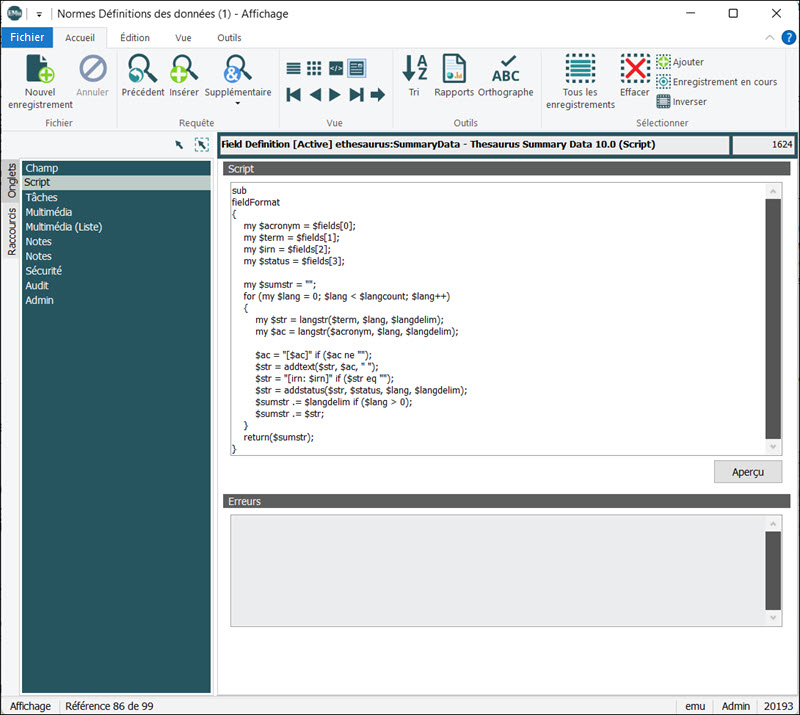This screenshot has height=715, width=800.
Task: Click the arrow pointer icon above the tab list
Action: point(179,145)
